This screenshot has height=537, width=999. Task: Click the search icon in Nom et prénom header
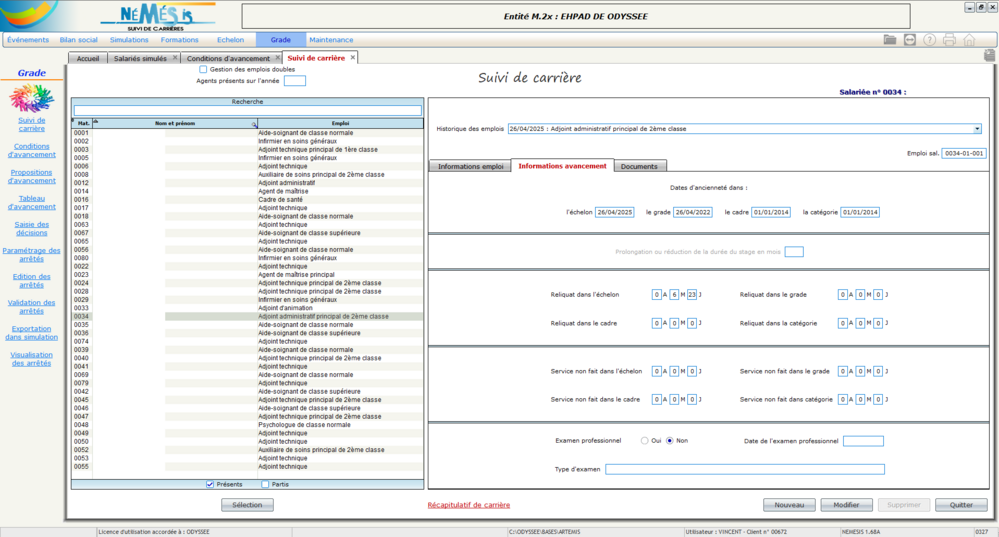pos(253,123)
